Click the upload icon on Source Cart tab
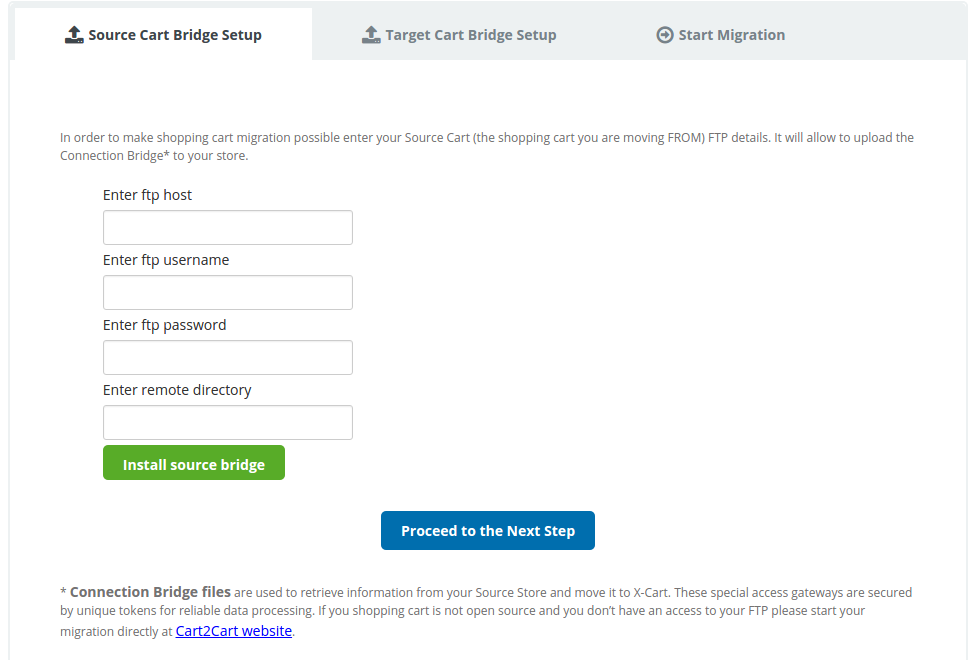 click(74, 35)
